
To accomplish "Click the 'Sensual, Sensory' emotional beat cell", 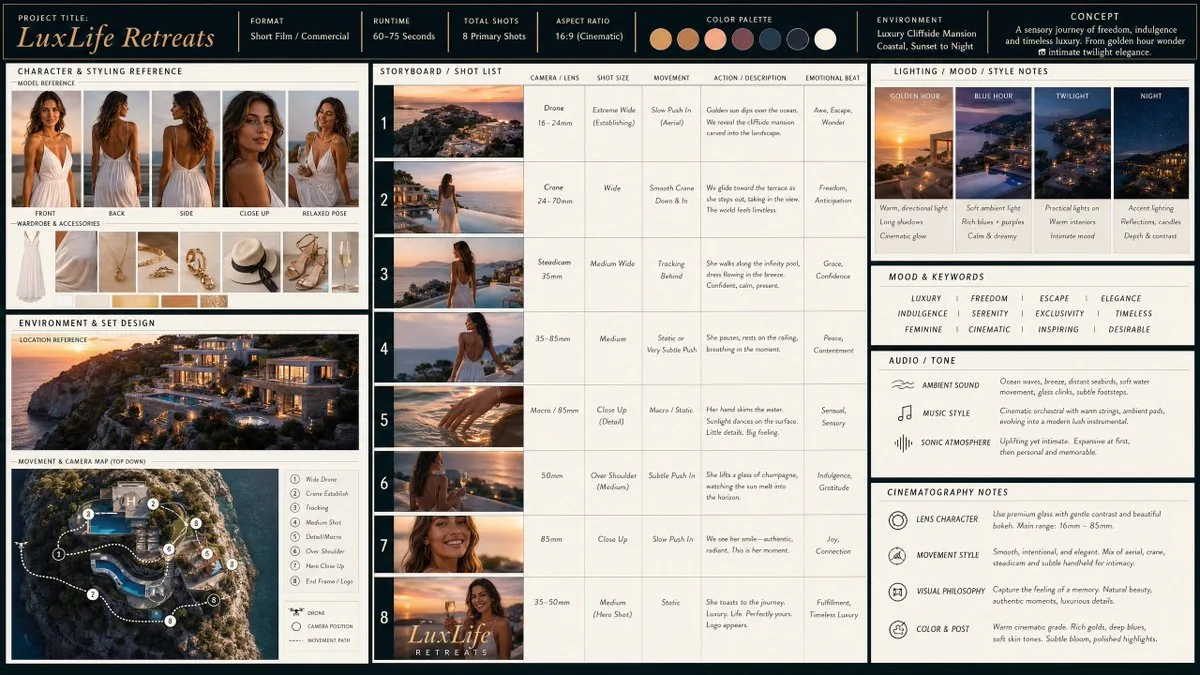I will pyautogui.click(x=834, y=417).
